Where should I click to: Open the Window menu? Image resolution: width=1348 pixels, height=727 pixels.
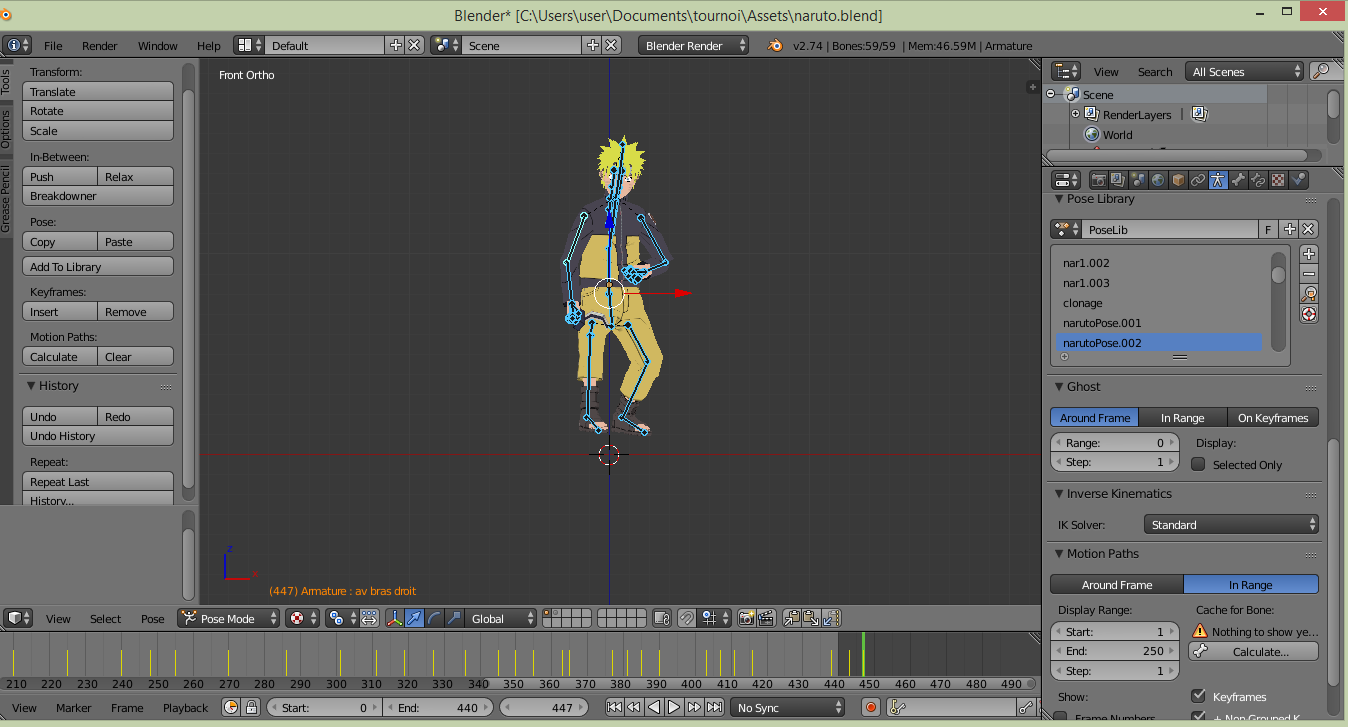[x=158, y=45]
